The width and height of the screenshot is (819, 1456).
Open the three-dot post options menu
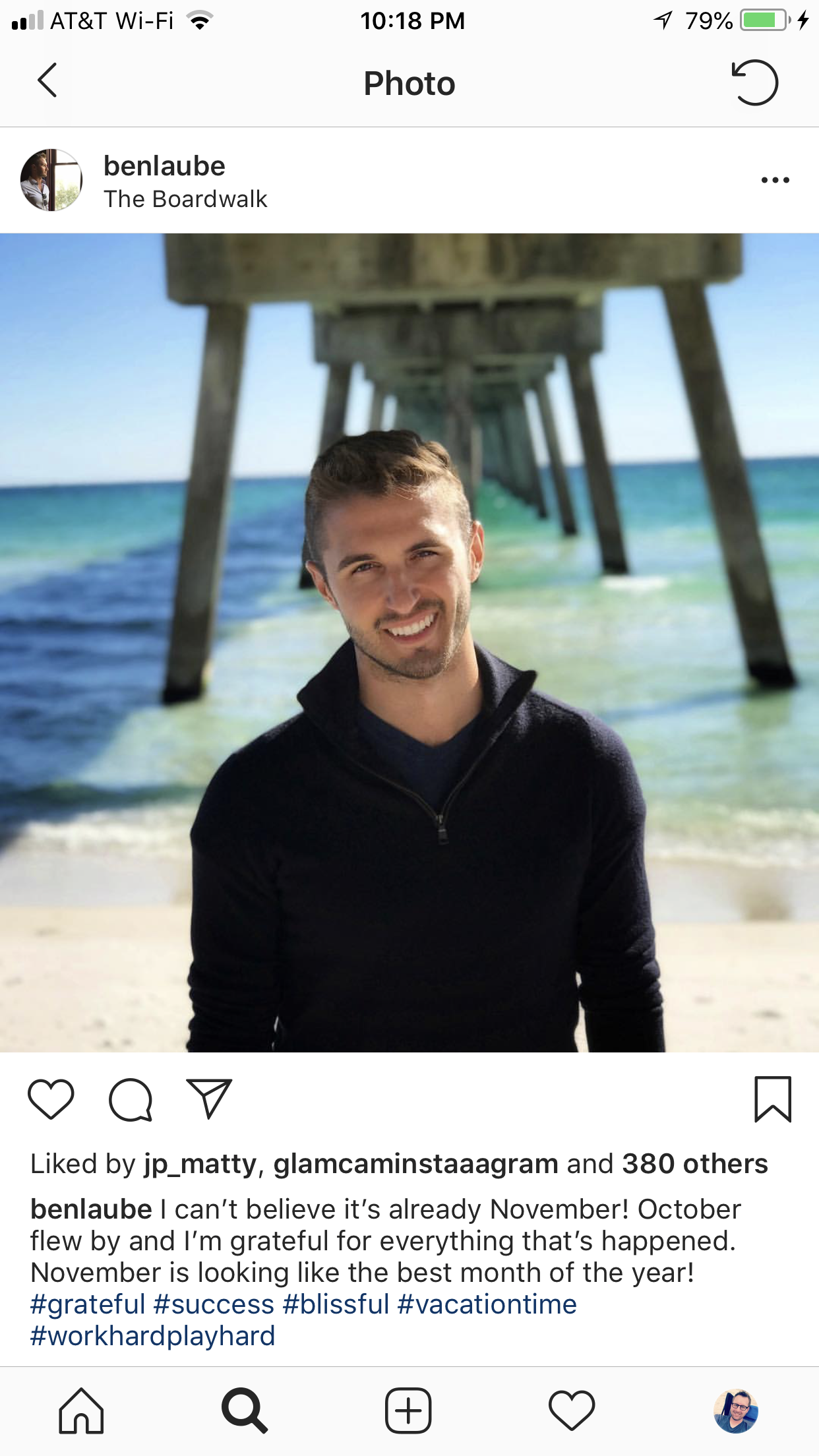(x=775, y=180)
